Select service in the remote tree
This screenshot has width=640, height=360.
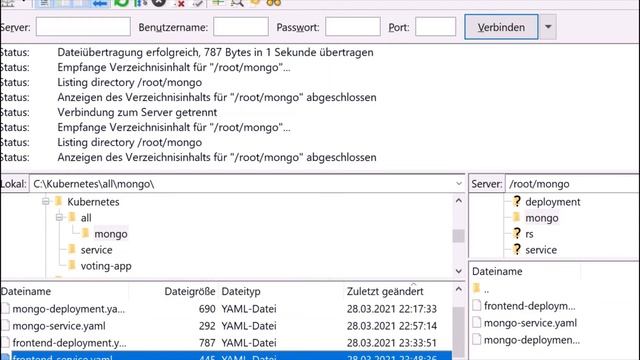(x=541, y=250)
